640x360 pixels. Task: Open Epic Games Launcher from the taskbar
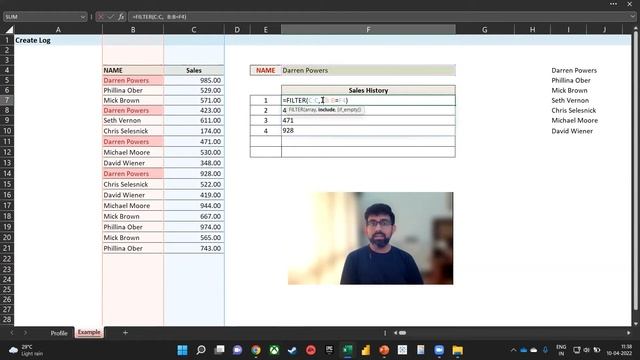[329, 350]
